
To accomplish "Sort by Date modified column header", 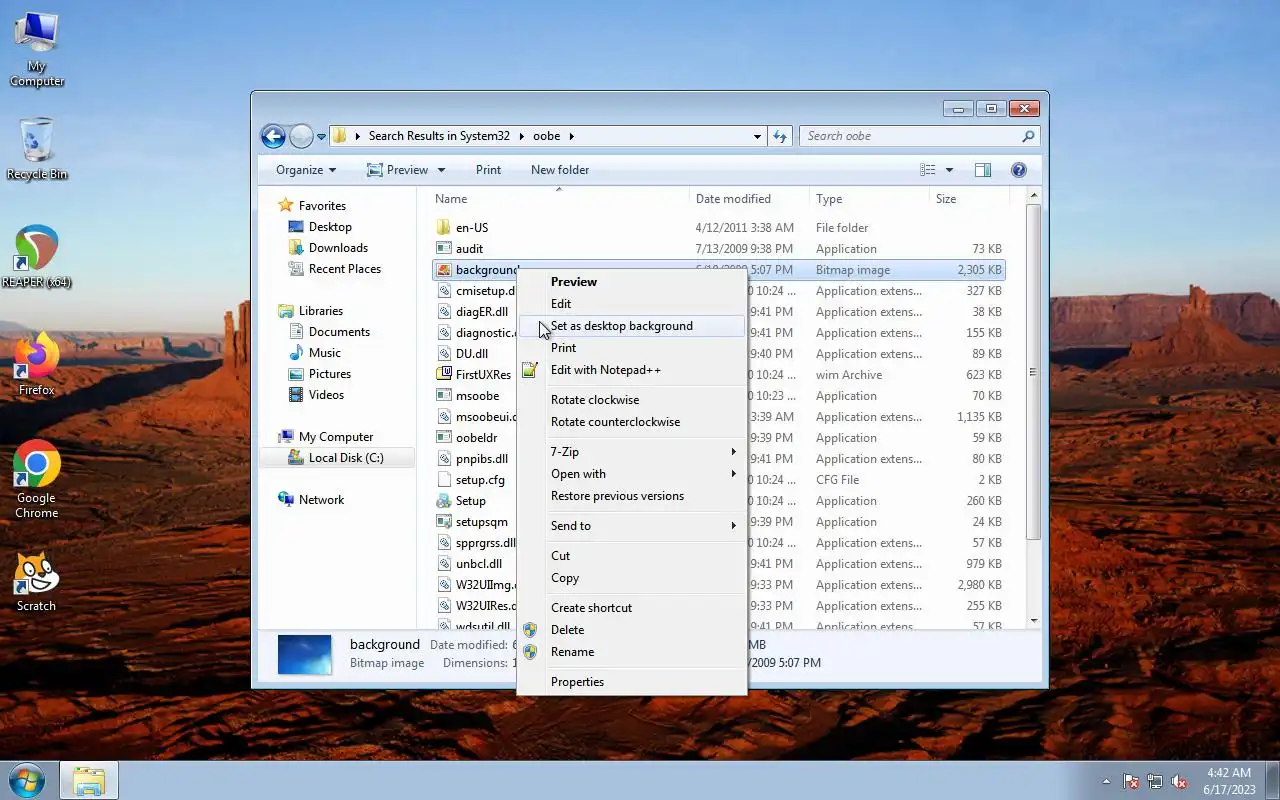I will [x=749, y=199].
